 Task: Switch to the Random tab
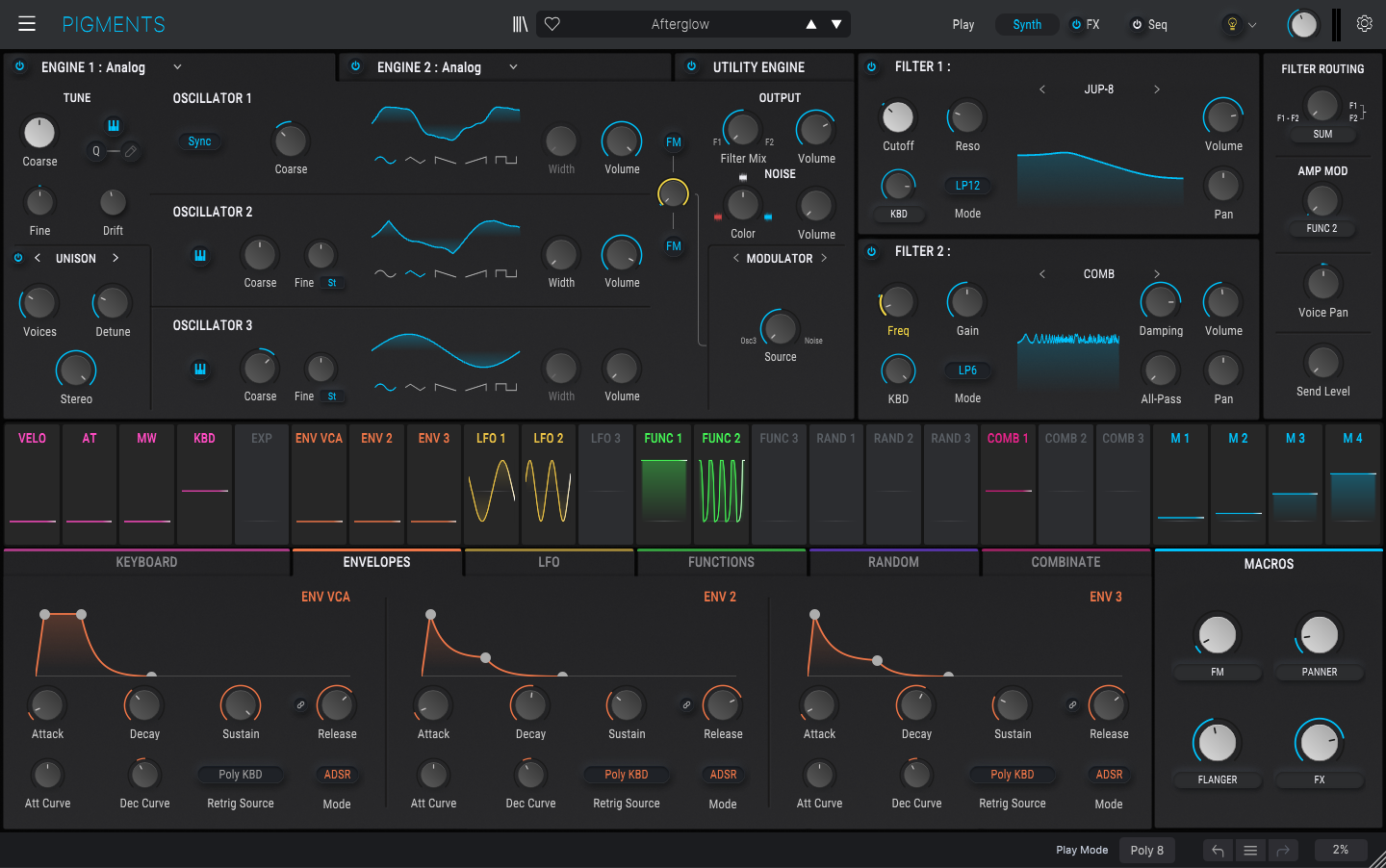(893, 562)
